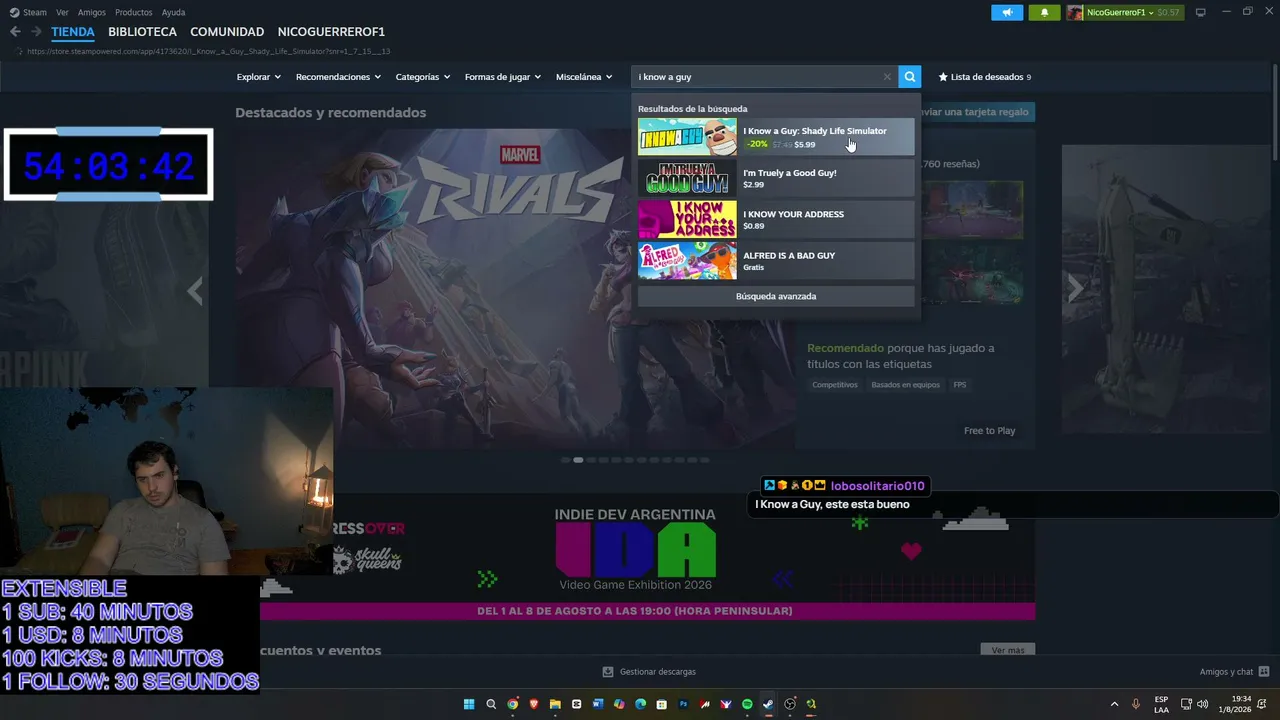Open Lista de deseados wishlist link
This screenshot has width=1280, height=720.
point(984,77)
